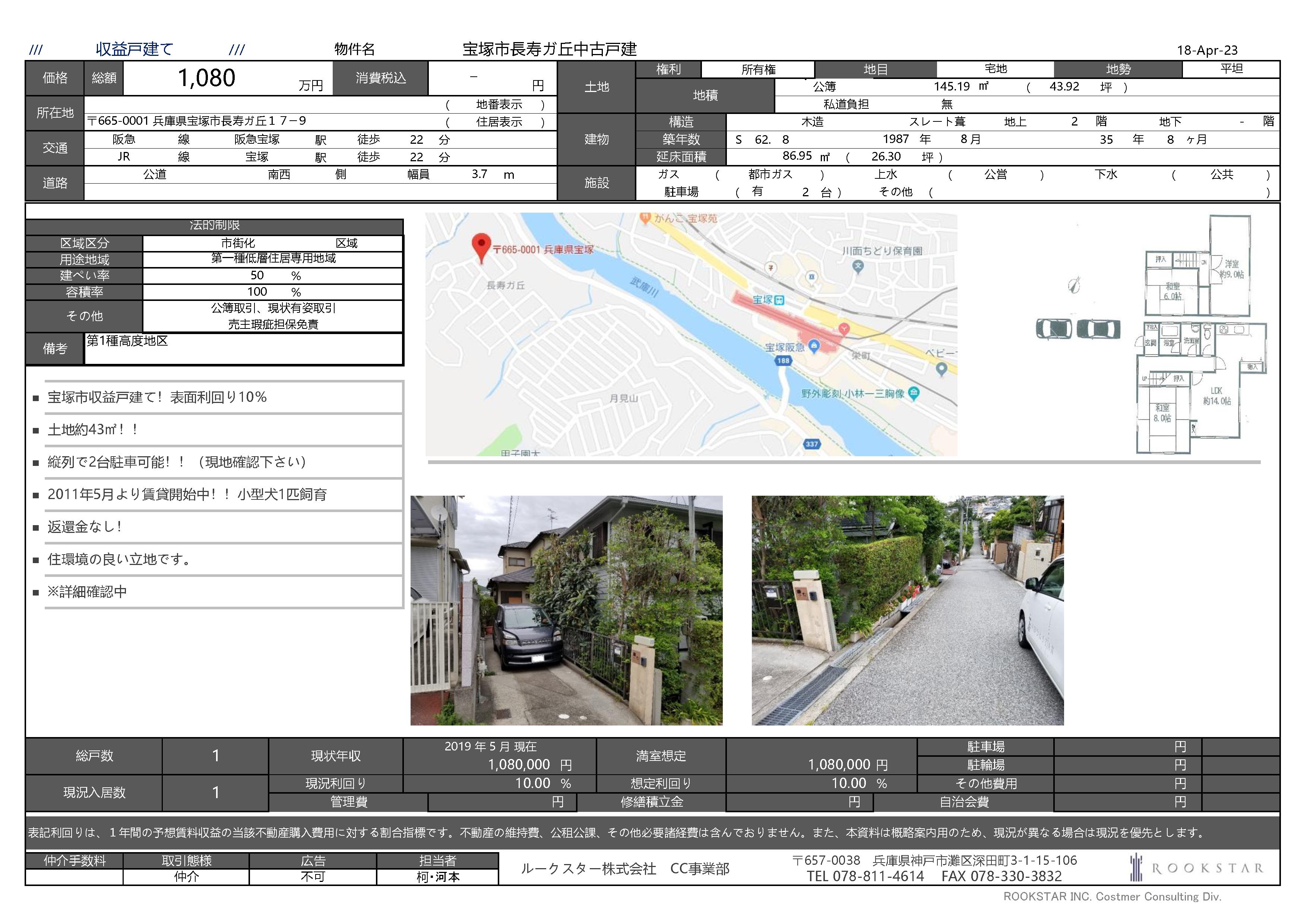Click the 小林一三胸像 museum pin icon
The height and width of the screenshot is (924, 1307).
coord(914,393)
